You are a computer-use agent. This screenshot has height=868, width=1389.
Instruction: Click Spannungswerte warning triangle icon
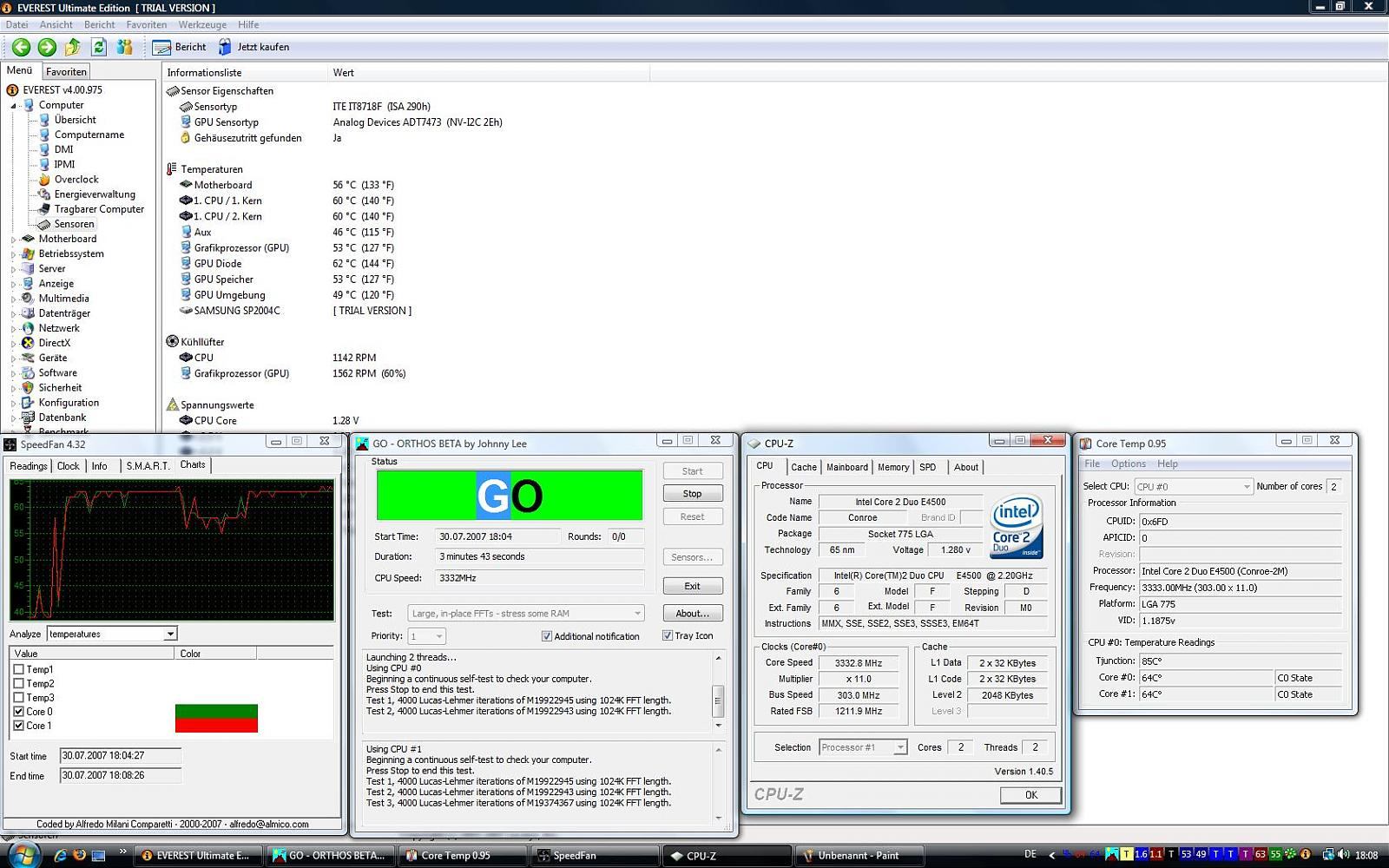pos(172,404)
